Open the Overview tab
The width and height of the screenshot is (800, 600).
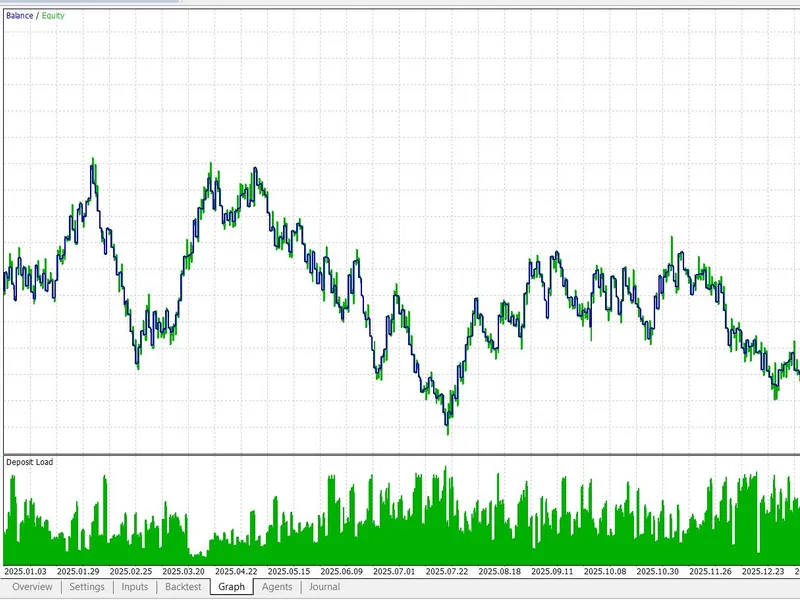tap(32, 587)
